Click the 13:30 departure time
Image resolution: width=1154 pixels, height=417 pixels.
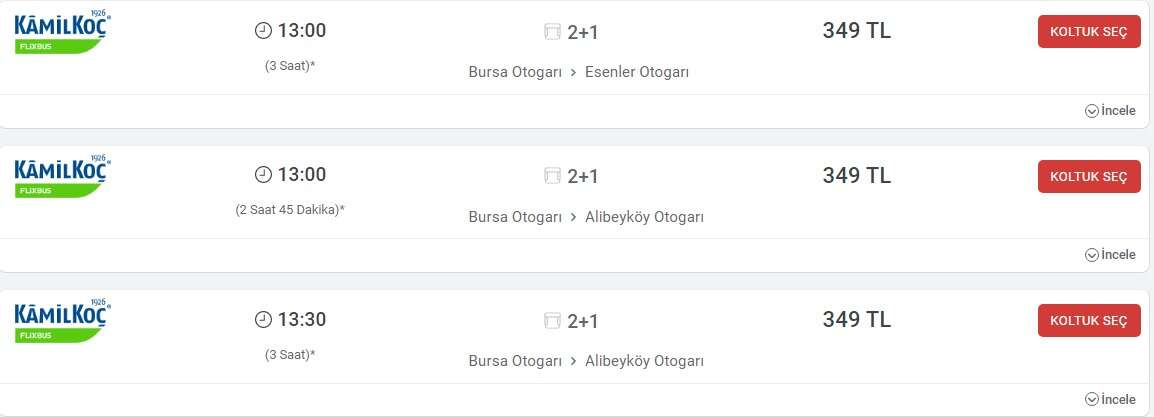coord(302,320)
